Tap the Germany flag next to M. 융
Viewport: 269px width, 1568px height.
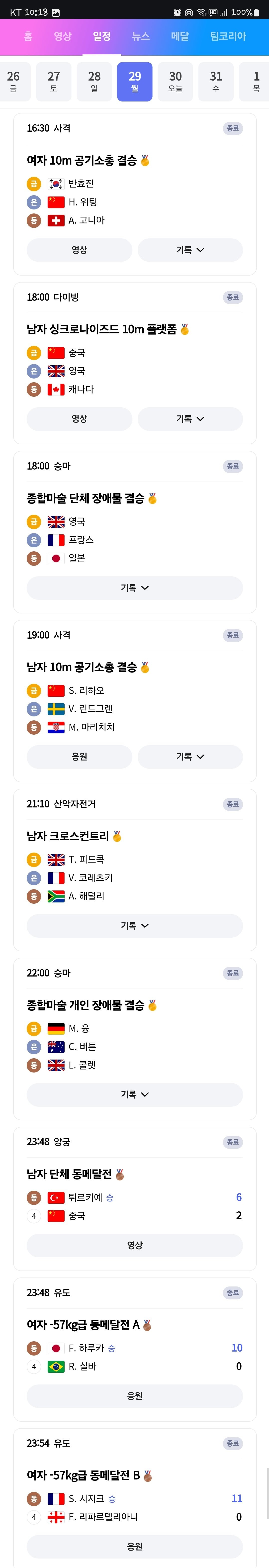56,1029
